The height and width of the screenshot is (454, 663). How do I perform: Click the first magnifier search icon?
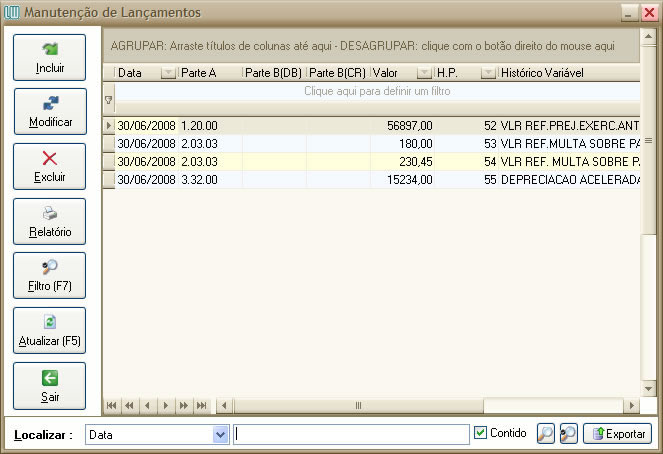point(545,434)
